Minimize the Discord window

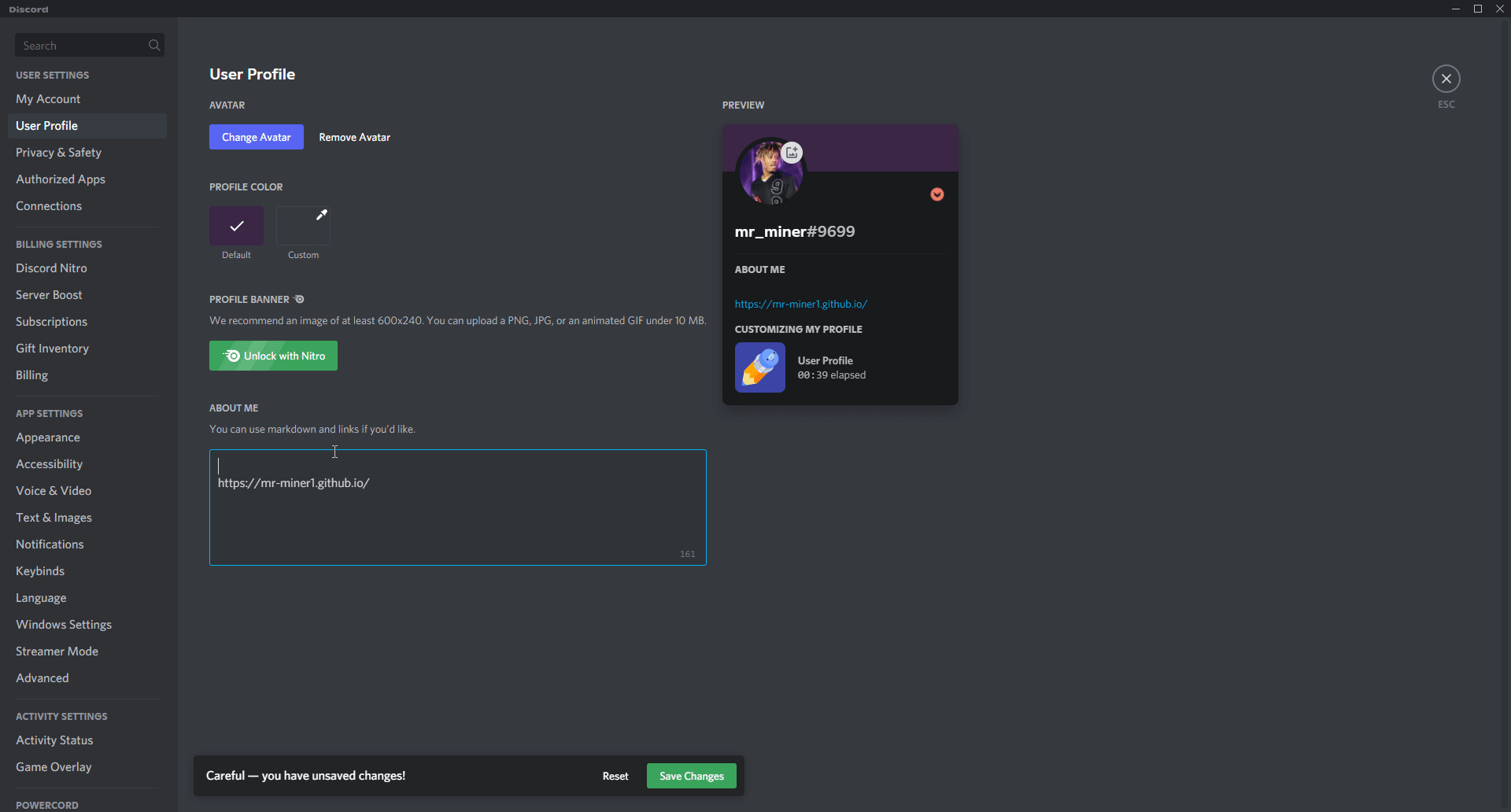[1456, 9]
